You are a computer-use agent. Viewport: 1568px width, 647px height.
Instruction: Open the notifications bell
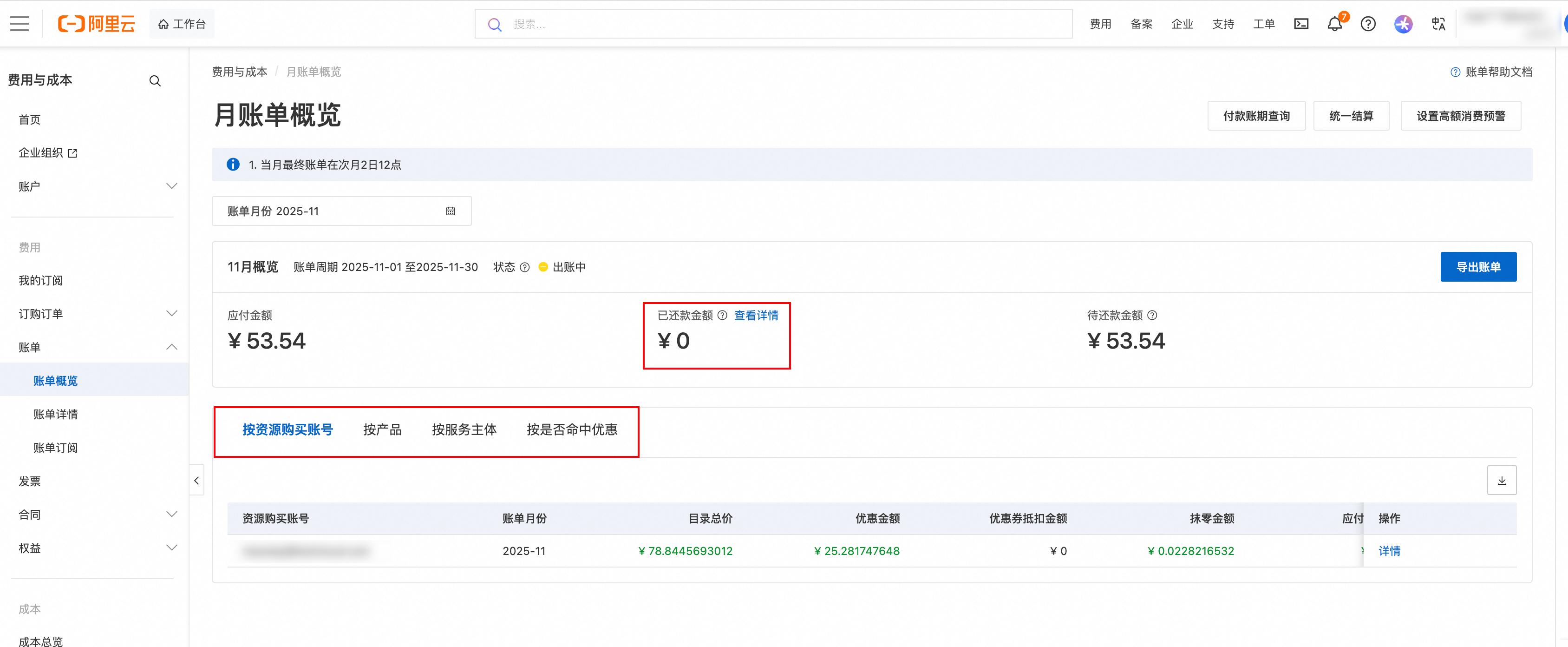[1334, 24]
